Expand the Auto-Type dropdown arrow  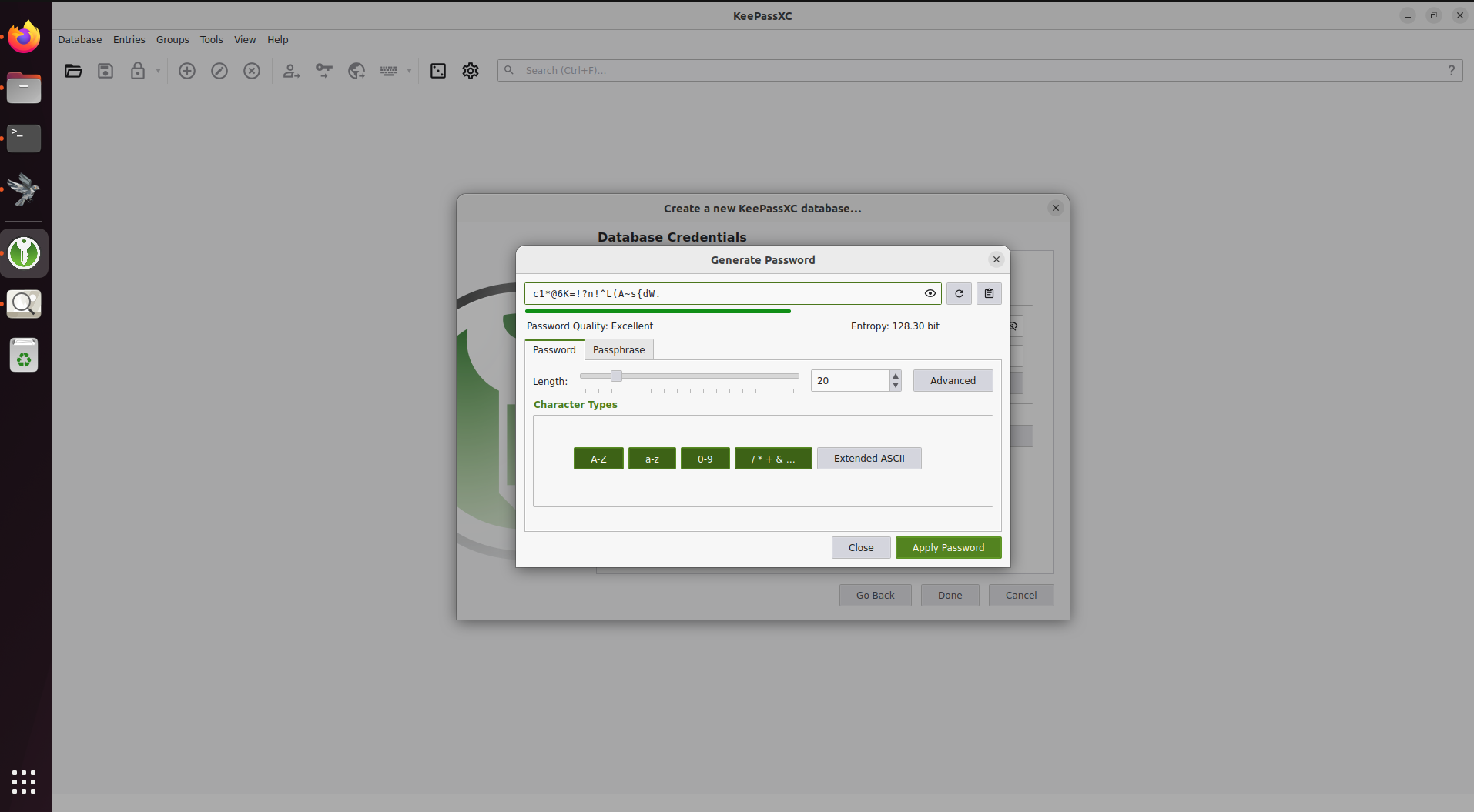click(x=409, y=71)
